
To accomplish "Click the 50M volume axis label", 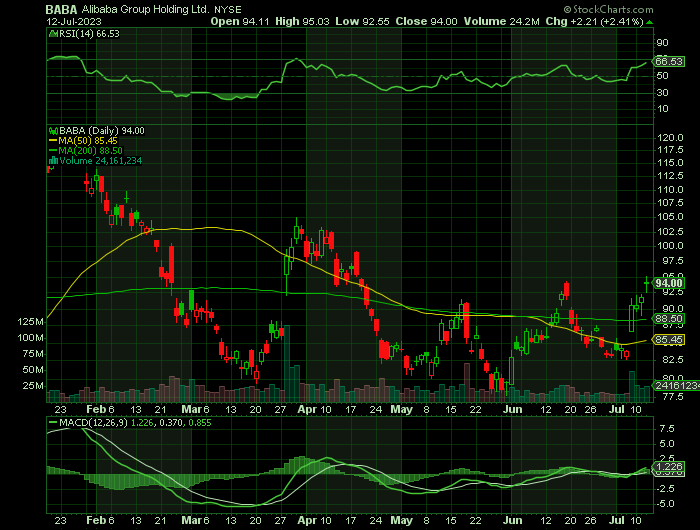I will pyautogui.click(x=33, y=370).
